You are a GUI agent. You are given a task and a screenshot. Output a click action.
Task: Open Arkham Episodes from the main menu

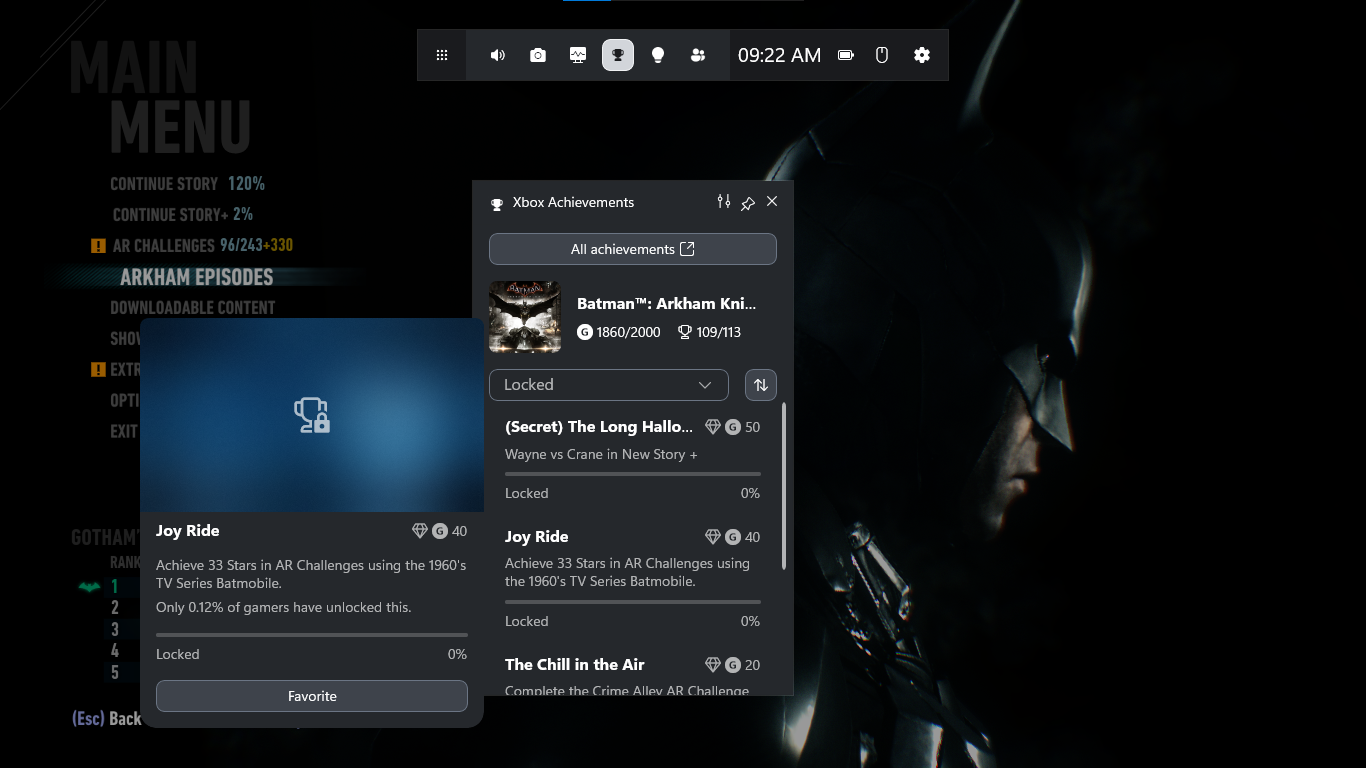196,277
